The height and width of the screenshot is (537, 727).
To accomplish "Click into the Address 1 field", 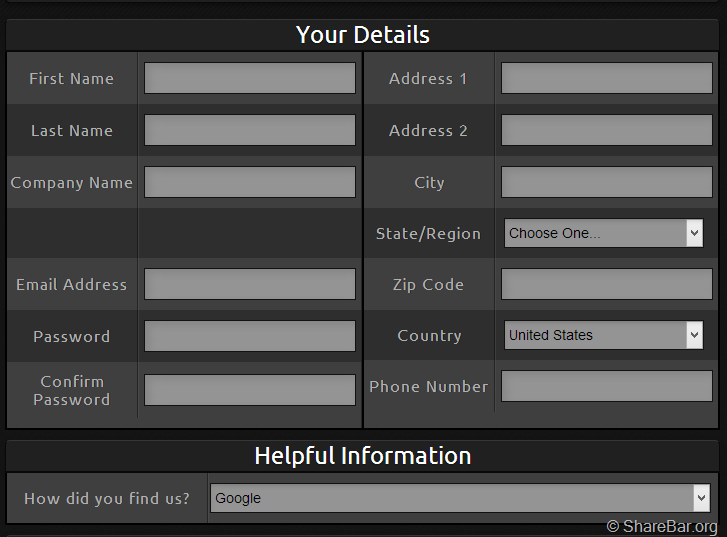I will pyautogui.click(x=606, y=78).
